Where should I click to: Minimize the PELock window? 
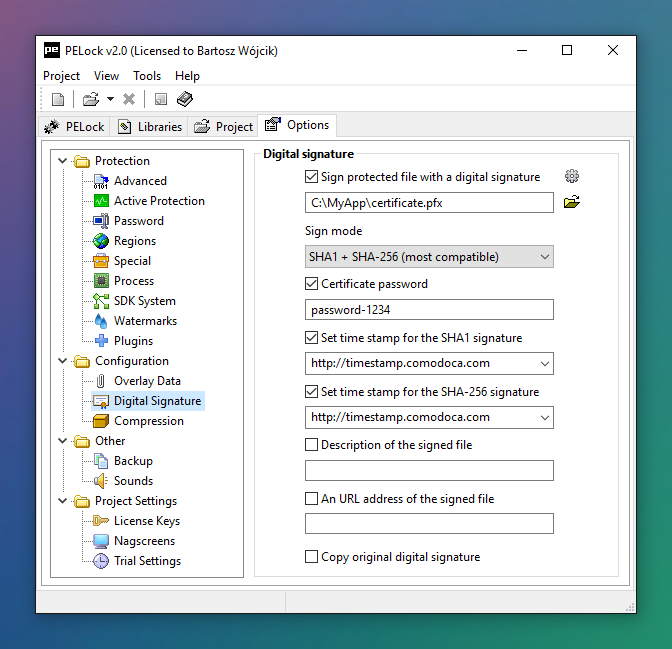pyautogui.click(x=522, y=51)
